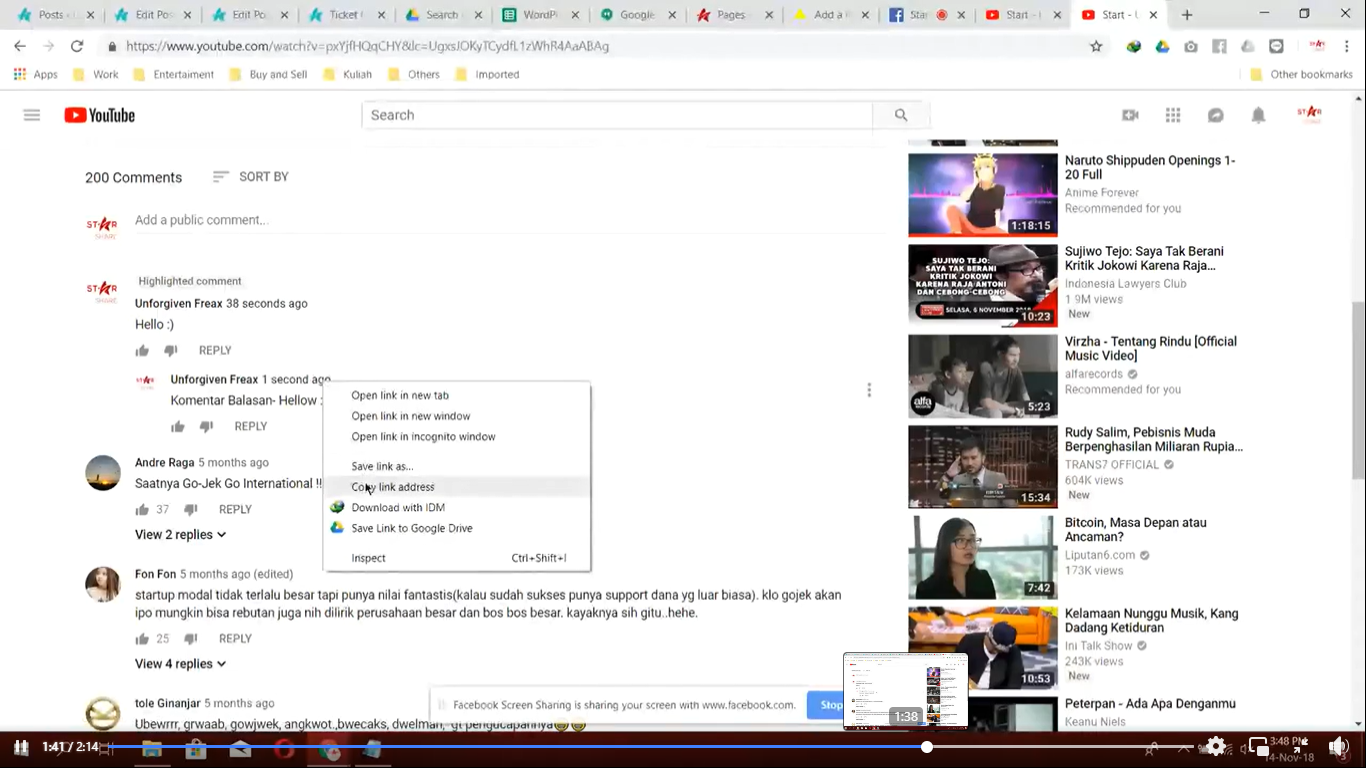
Task: Bookmark this page with the star icon
Action: click(1096, 46)
